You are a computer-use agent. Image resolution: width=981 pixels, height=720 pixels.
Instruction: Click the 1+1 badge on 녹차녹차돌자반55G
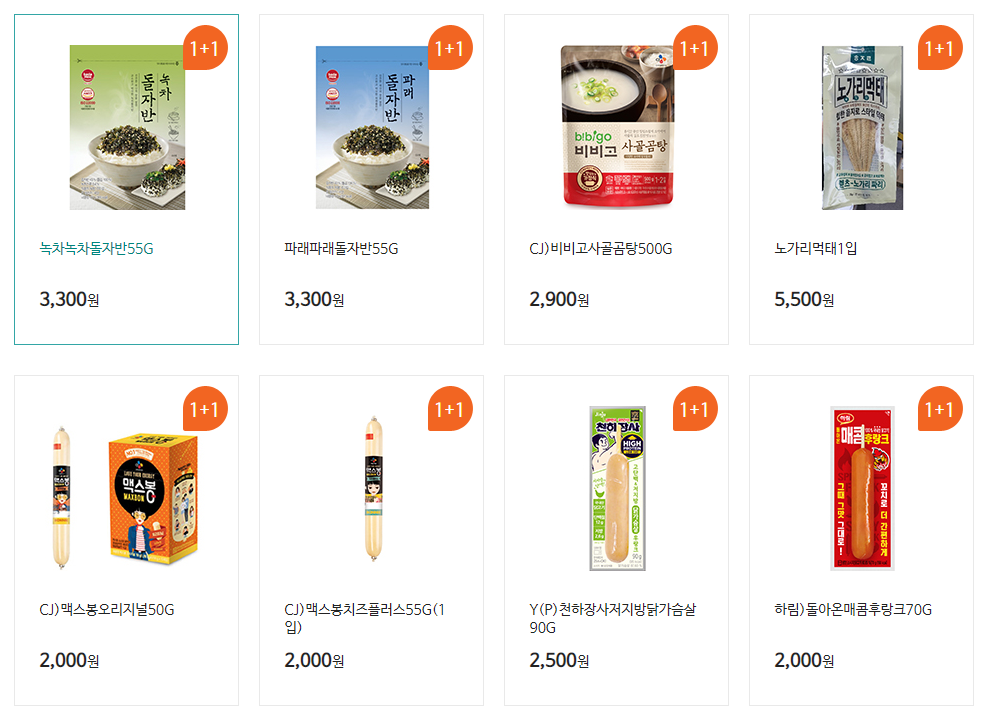coord(205,48)
